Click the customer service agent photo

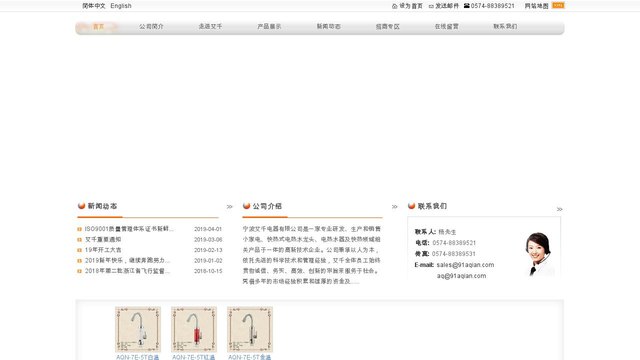pos(540,254)
